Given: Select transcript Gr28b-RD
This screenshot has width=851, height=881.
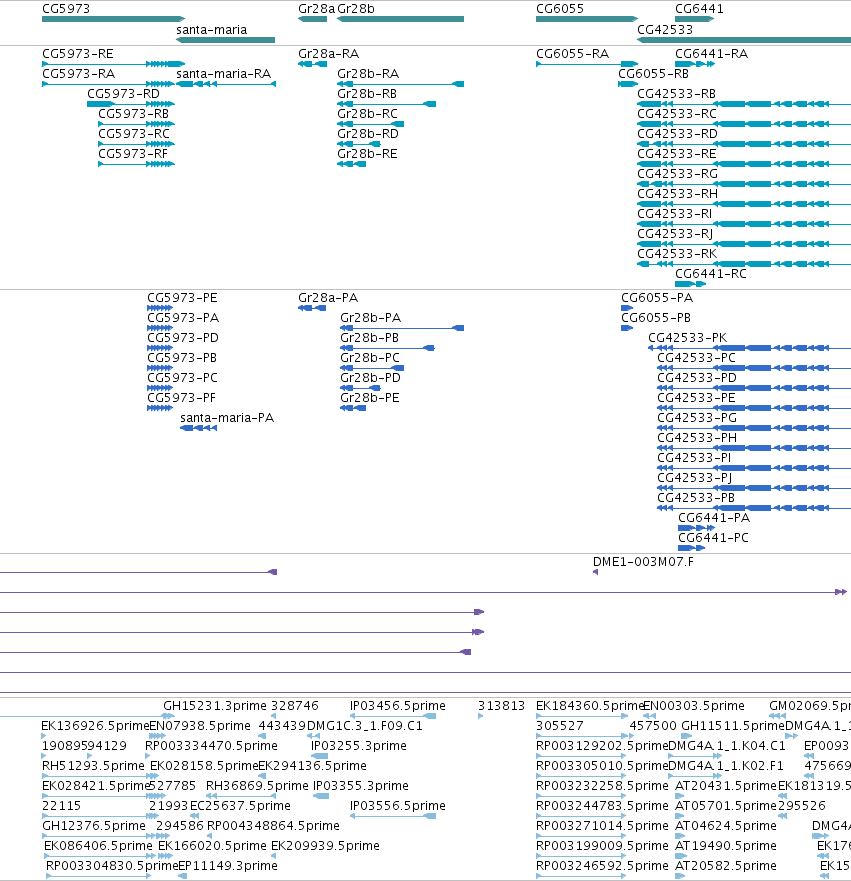Looking at the screenshot, I should pos(359,144).
